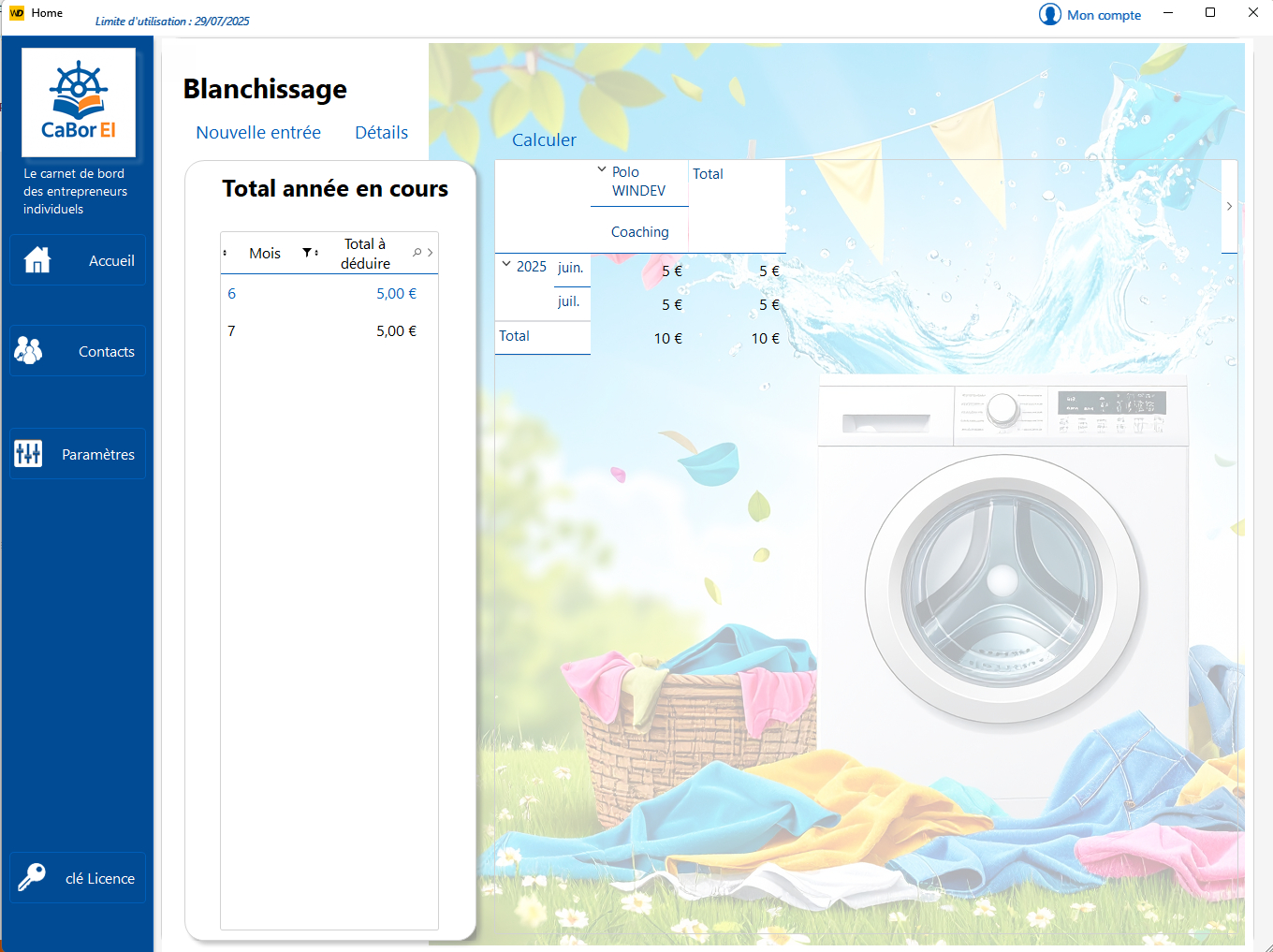The height and width of the screenshot is (952, 1273).
Task: Click the magnifier search icon in table header
Action: pos(417,253)
